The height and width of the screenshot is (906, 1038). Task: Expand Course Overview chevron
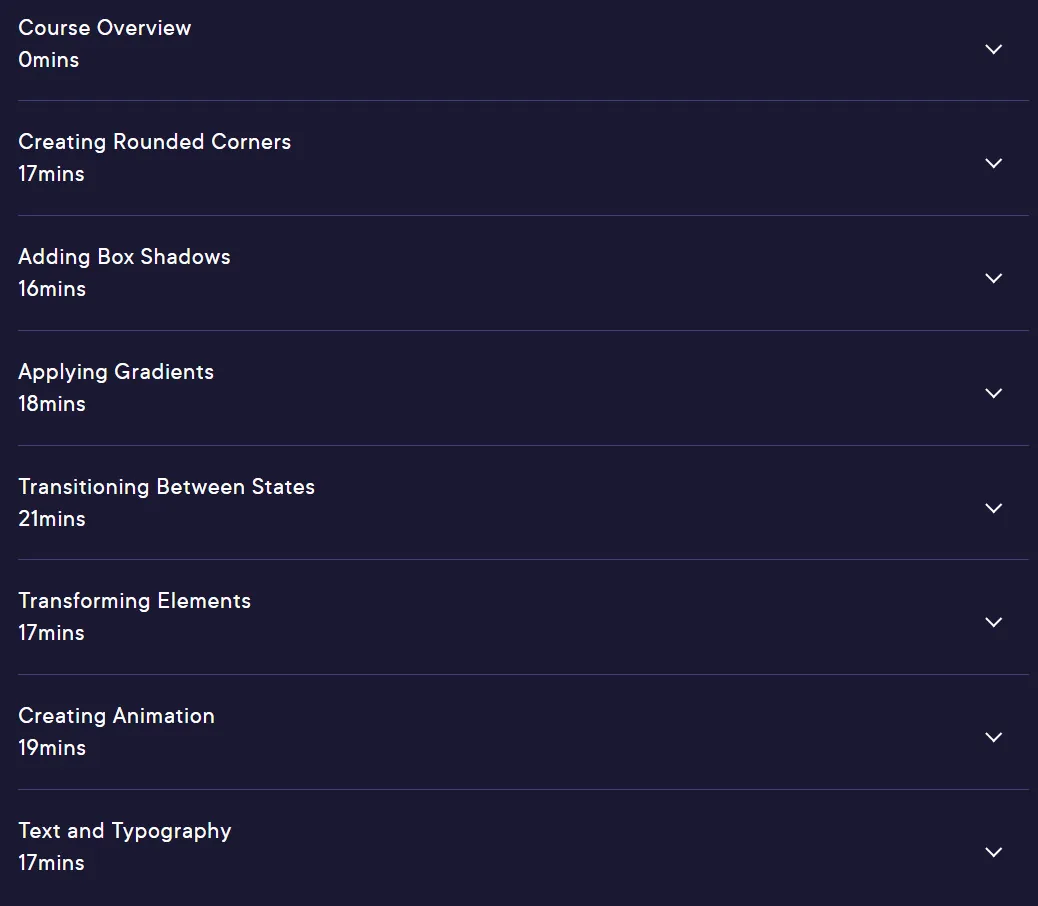[x=993, y=49]
